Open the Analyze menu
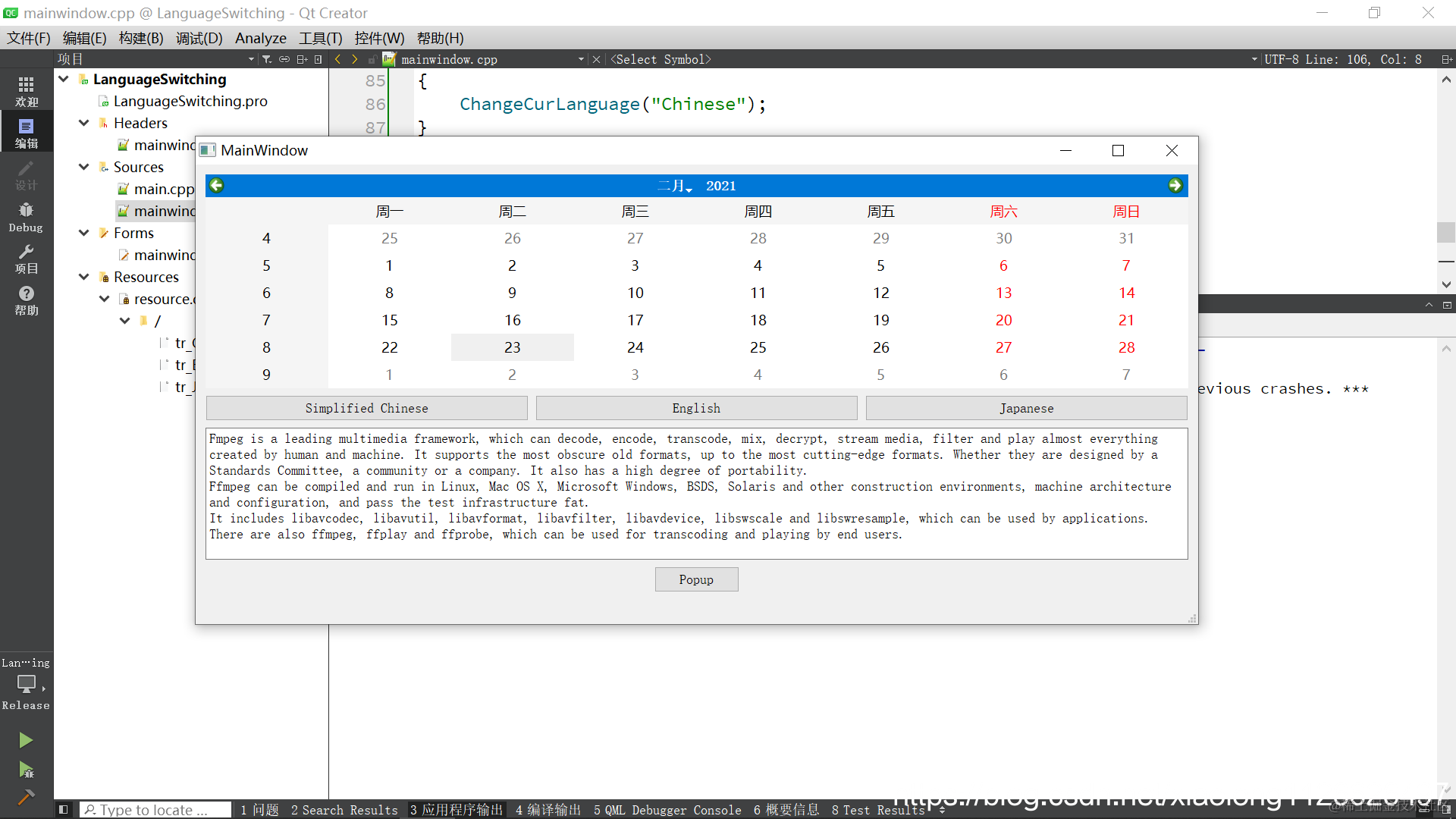 coord(261,38)
